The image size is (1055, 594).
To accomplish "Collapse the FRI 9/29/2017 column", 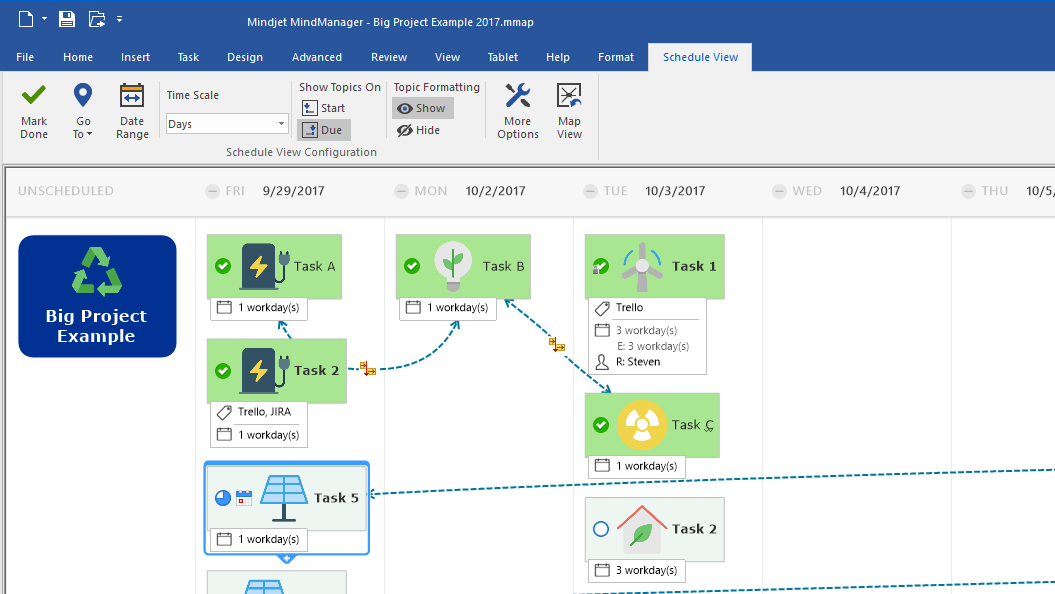I will (x=212, y=191).
